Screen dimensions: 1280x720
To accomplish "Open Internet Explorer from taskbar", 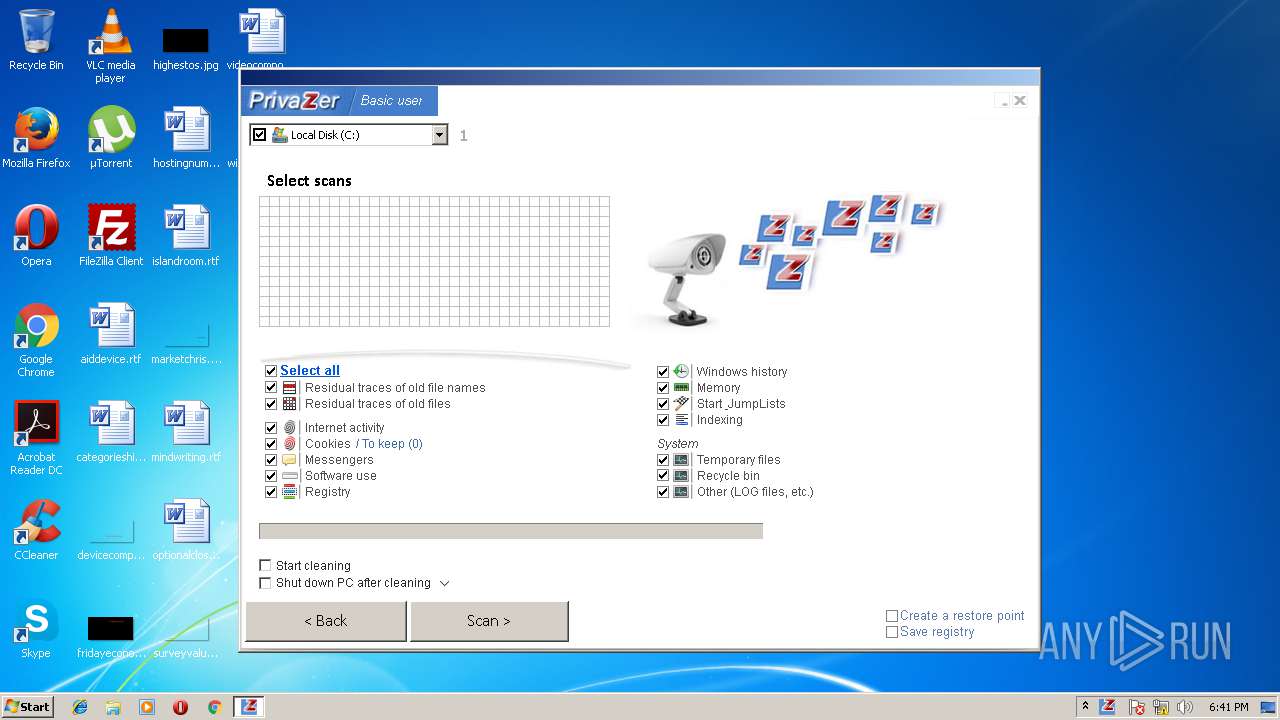I will (80, 707).
